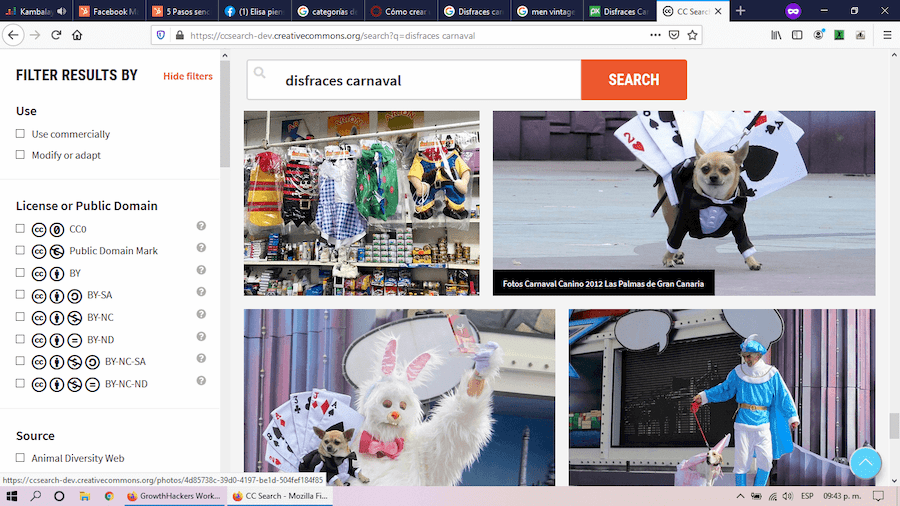Viewport: 900px width, 506px height.
Task: Check the Modify or adapt option
Action: tap(21, 155)
